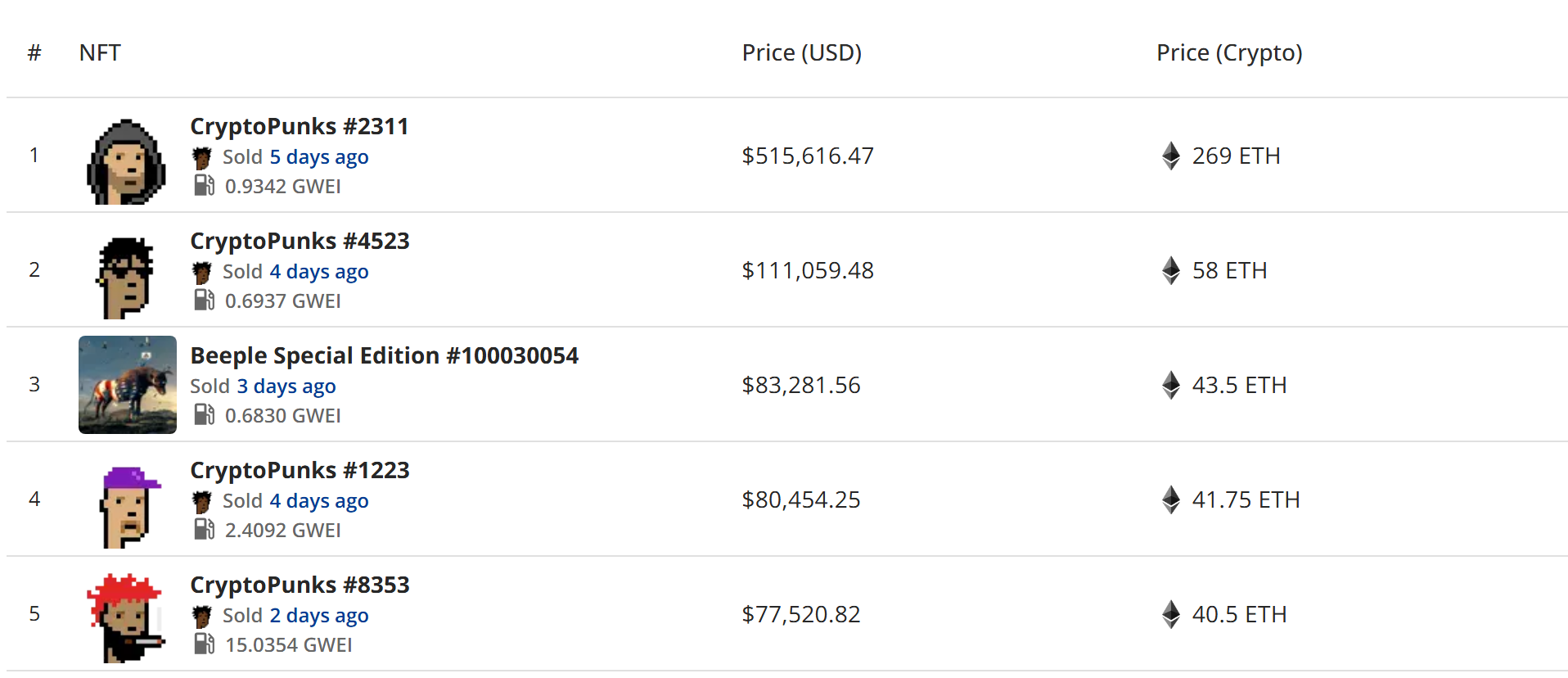The height and width of the screenshot is (678, 1568).
Task: Click gas pump icon beside 2.4092 GWEI
Action: (x=204, y=530)
